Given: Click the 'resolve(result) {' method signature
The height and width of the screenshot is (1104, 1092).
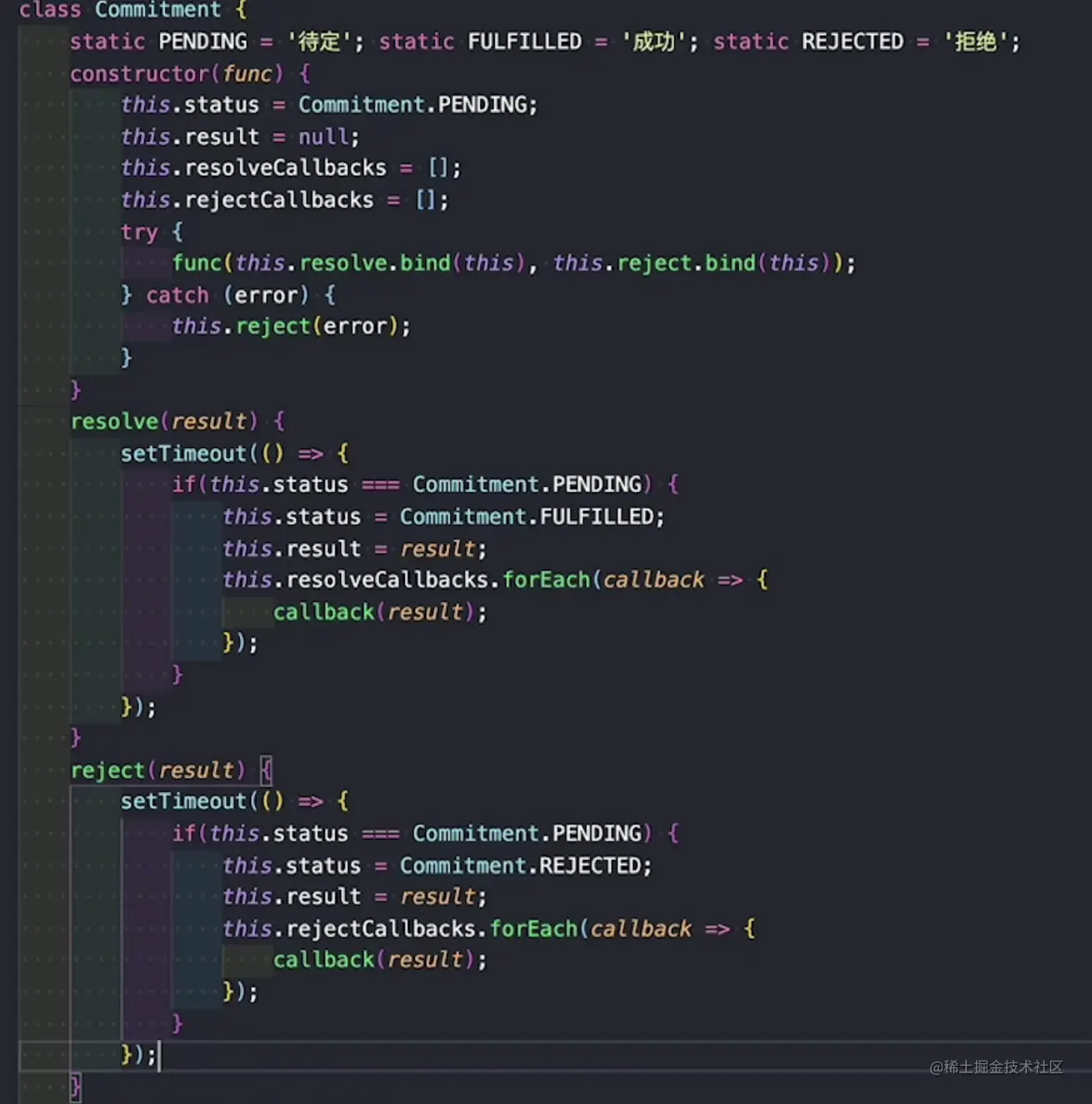Looking at the screenshot, I should (x=178, y=421).
